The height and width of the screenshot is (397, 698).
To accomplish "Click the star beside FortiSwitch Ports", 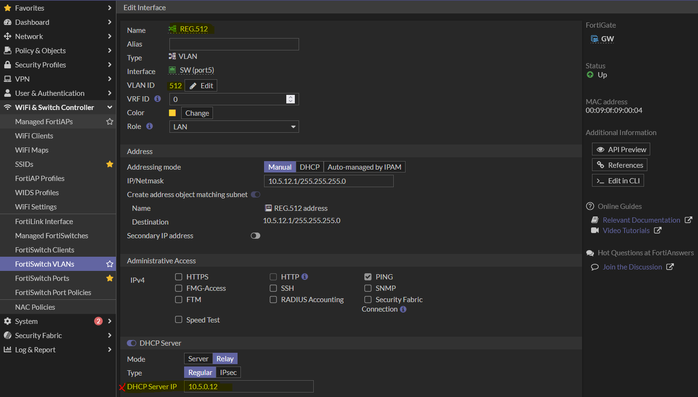I will click(110, 278).
